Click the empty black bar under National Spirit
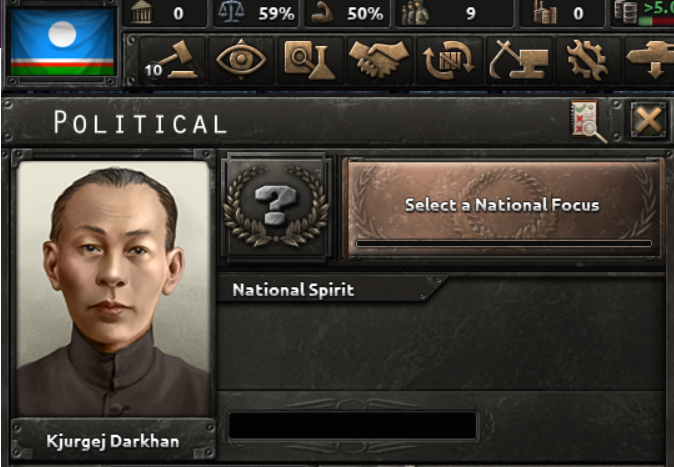 tap(352, 426)
